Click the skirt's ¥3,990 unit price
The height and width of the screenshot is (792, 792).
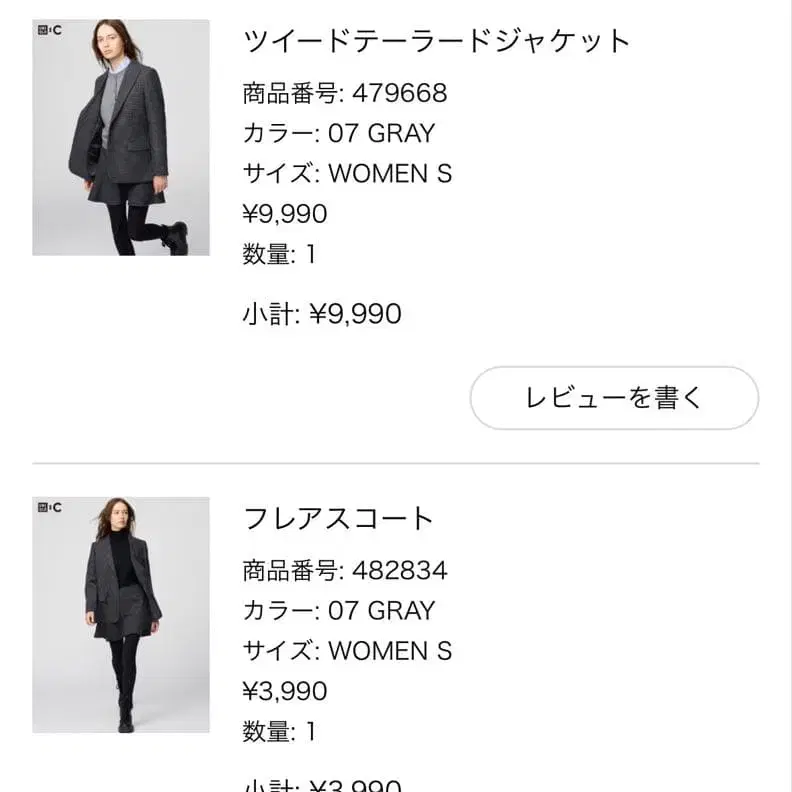point(285,691)
